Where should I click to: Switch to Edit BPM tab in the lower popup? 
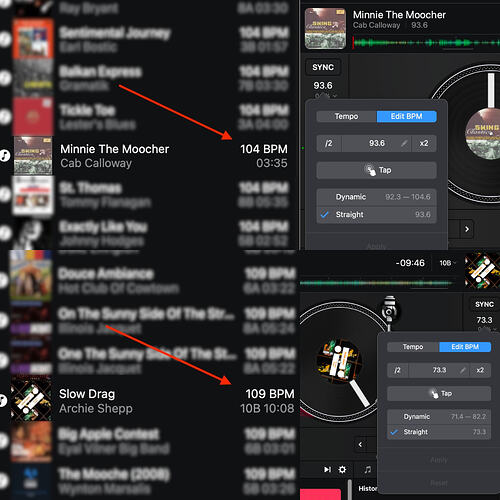(x=465, y=347)
